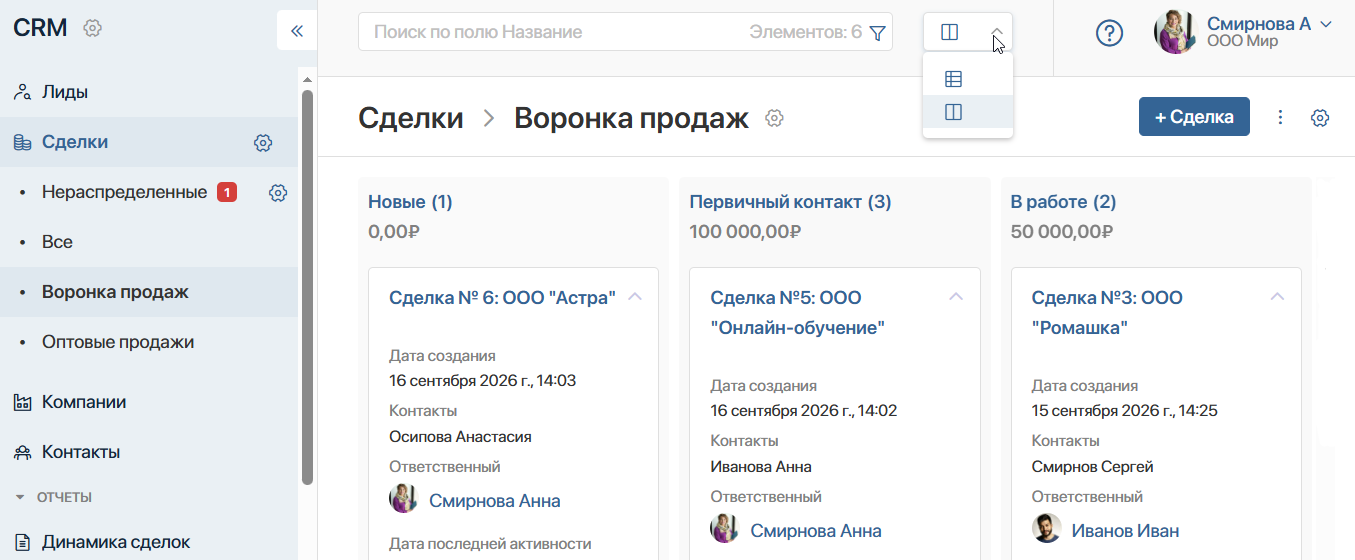
Task: Click Смирнов Сергей contact text
Action: point(1093,467)
